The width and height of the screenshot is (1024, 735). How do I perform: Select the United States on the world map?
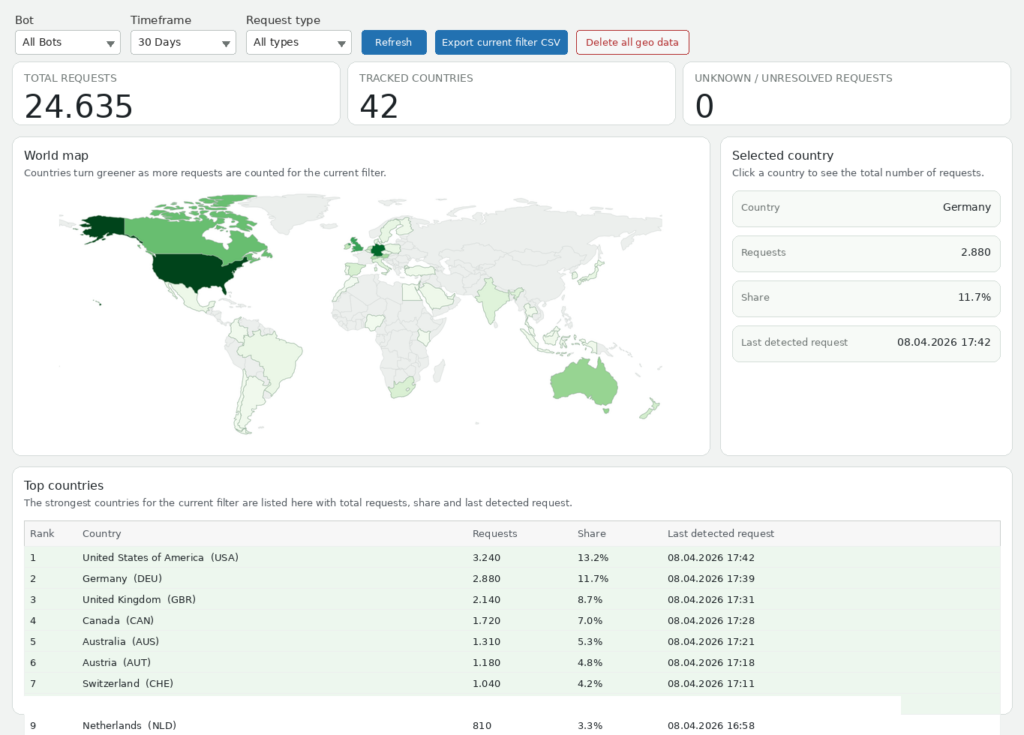coord(200,271)
